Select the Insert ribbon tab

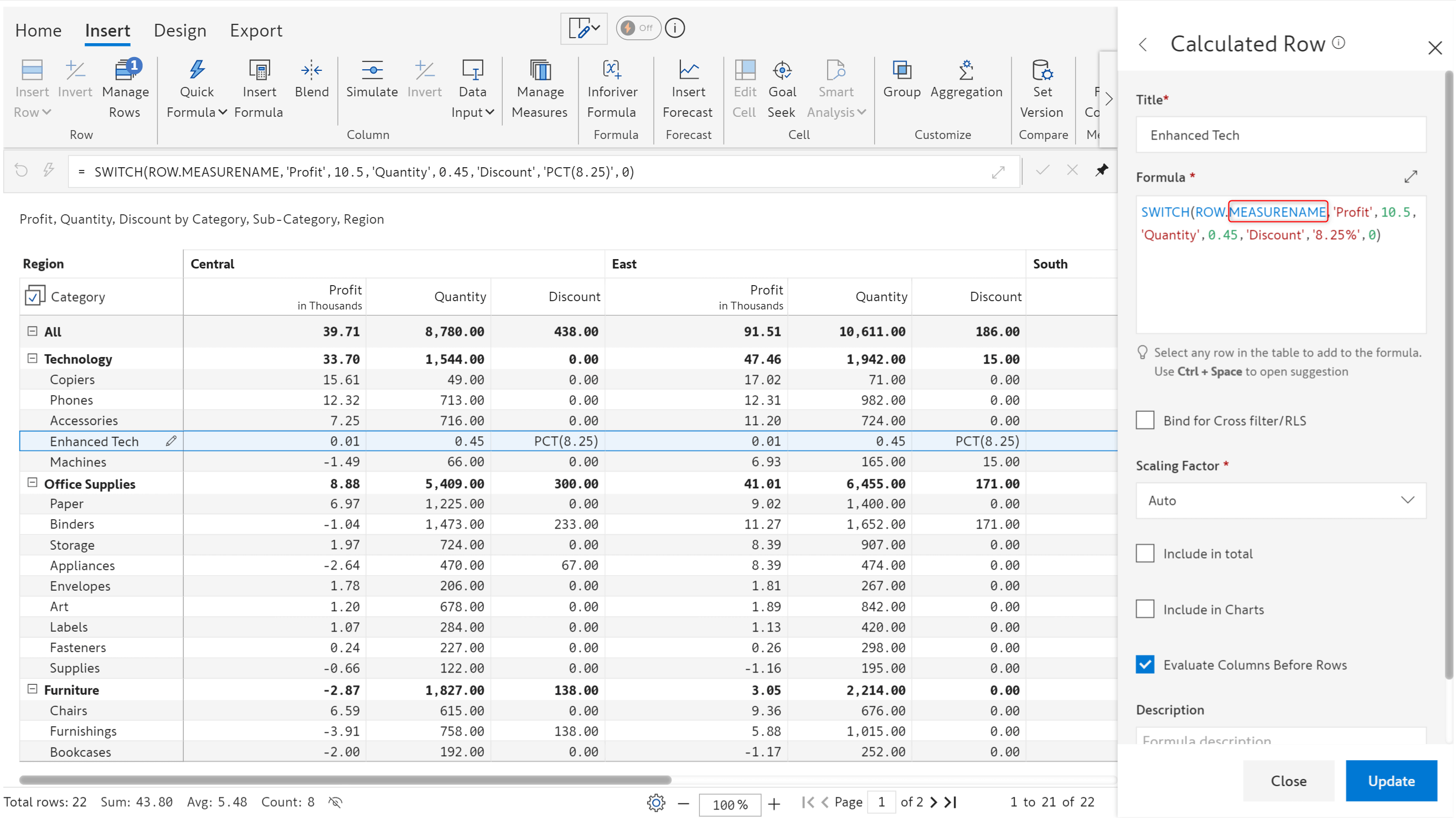click(x=108, y=30)
